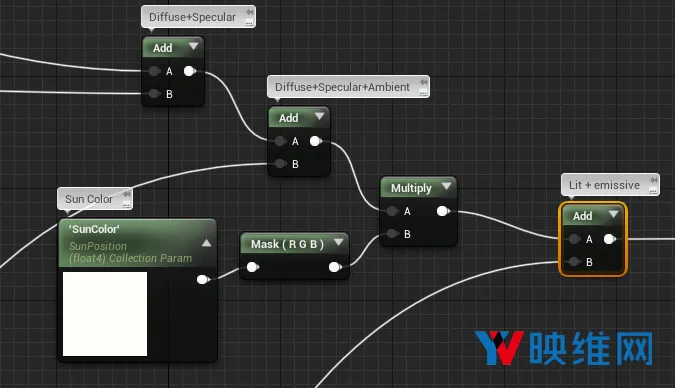Click pin icon on Diffuse+Specular comment
Image resolution: width=675 pixels, height=388 pixels.
point(249,12)
